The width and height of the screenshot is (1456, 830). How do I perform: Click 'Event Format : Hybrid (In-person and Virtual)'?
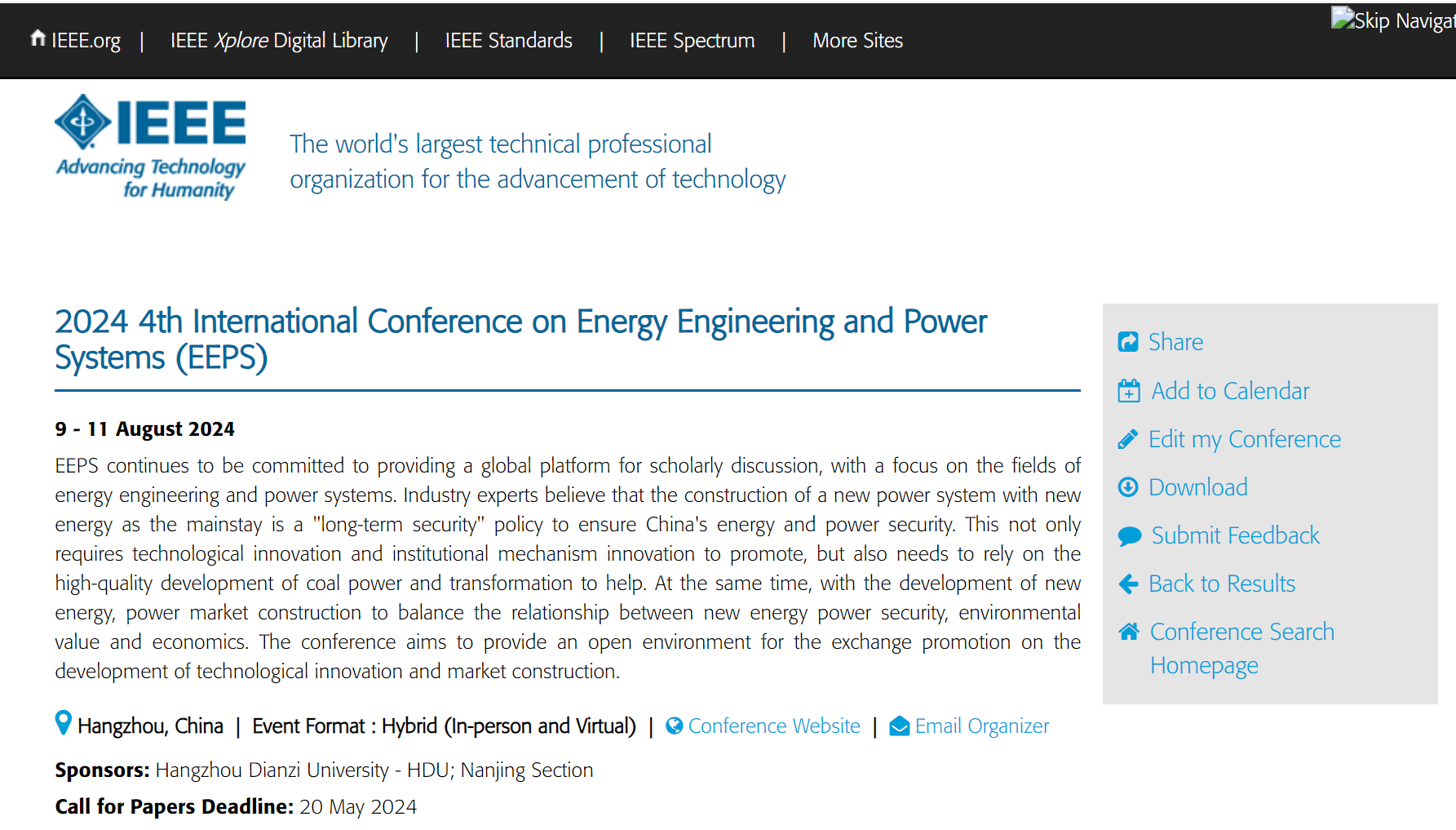(444, 726)
